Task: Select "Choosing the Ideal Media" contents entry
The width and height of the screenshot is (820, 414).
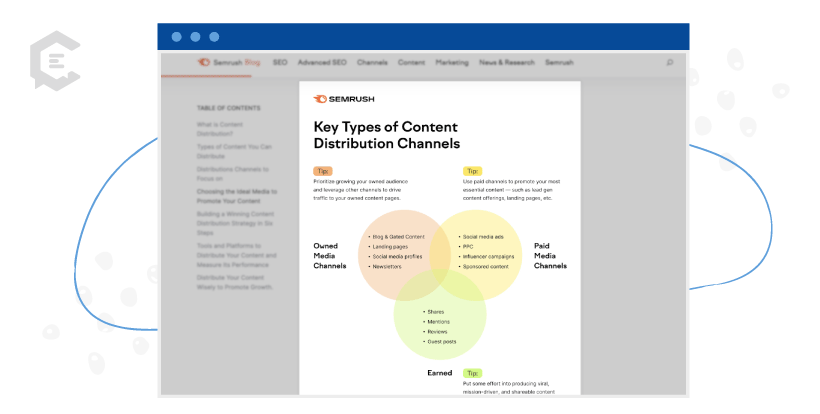Action: tap(237, 195)
